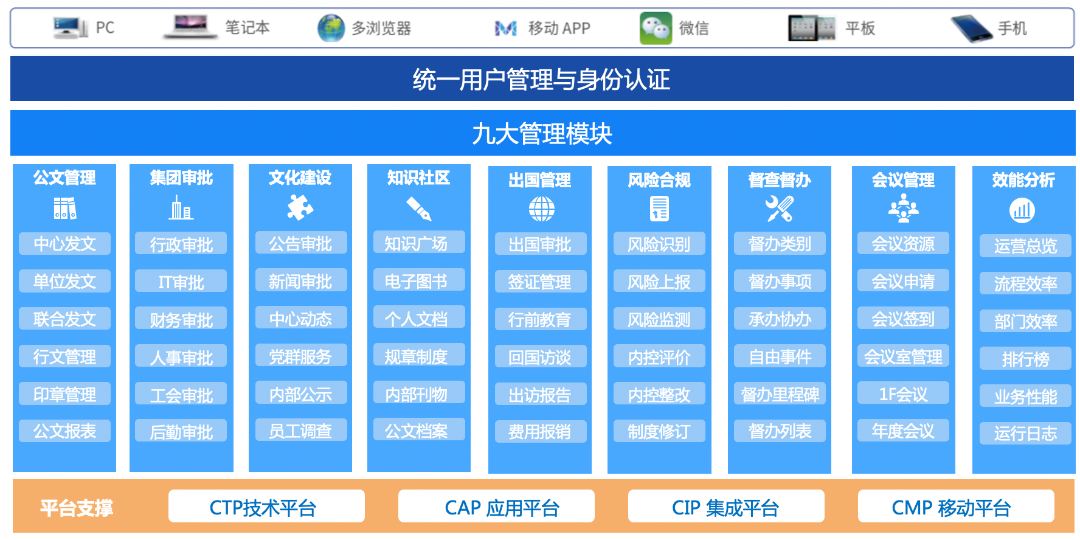Select 风险监测 item
This screenshot has width=1080, height=540.
[x=660, y=319]
